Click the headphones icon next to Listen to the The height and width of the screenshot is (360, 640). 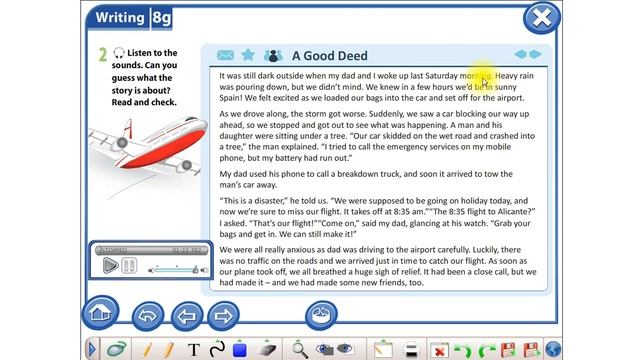click(119, 53)
